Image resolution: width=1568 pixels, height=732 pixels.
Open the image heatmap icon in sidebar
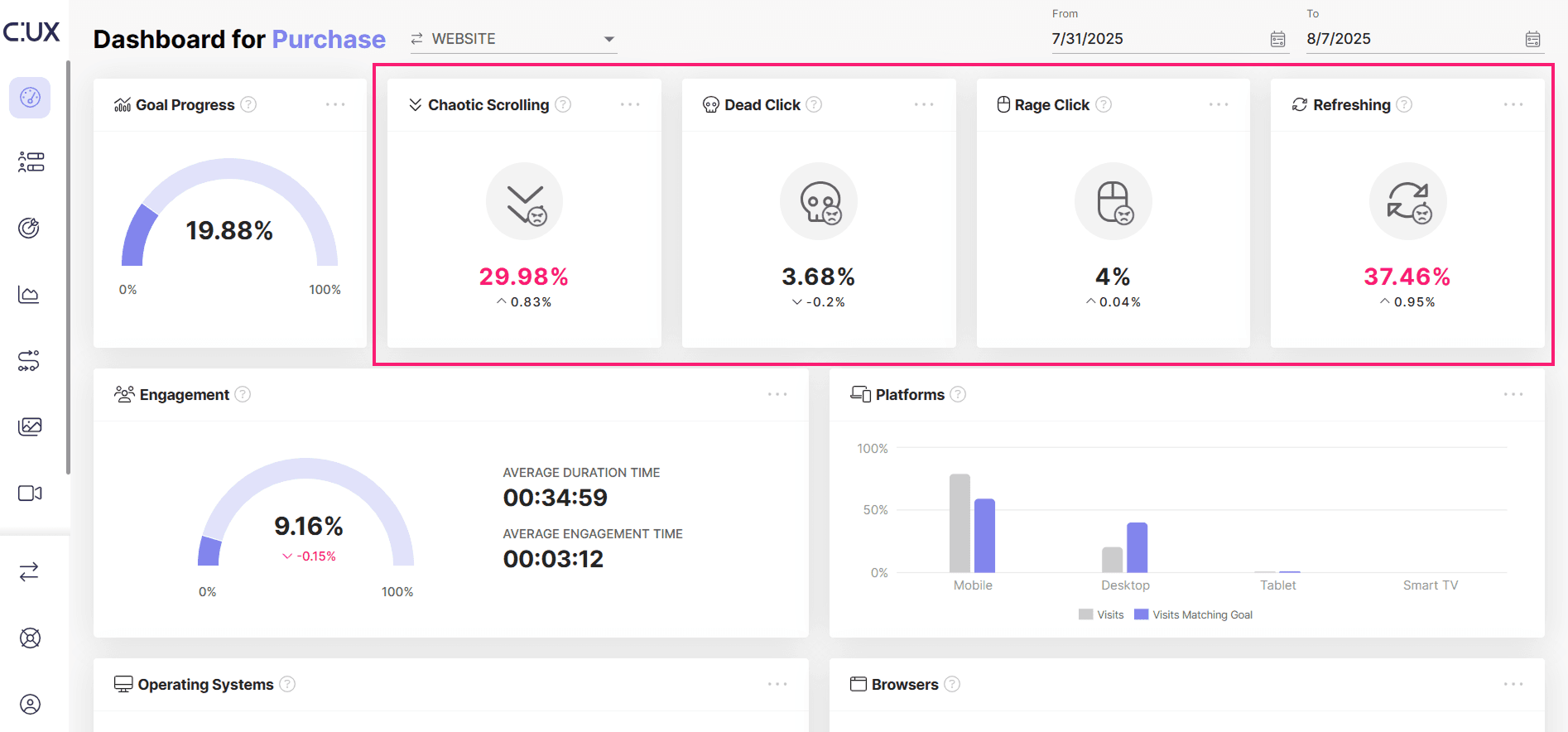(30, 426)
